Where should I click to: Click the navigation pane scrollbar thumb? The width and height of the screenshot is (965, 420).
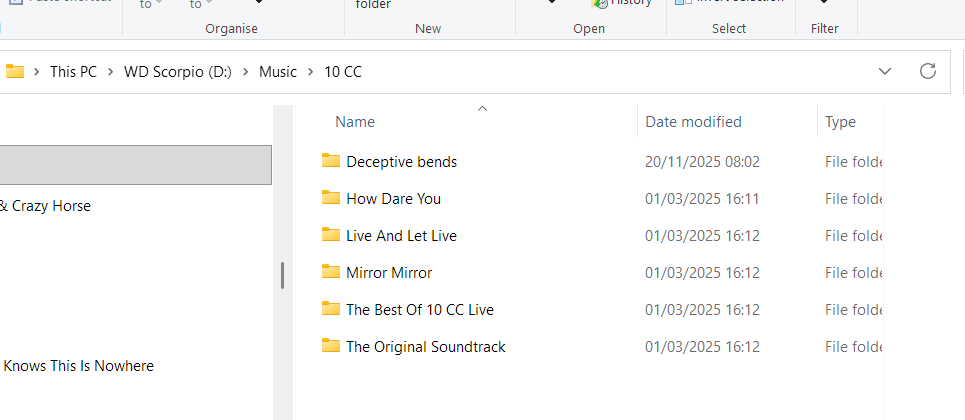click(x=282, y=275)
